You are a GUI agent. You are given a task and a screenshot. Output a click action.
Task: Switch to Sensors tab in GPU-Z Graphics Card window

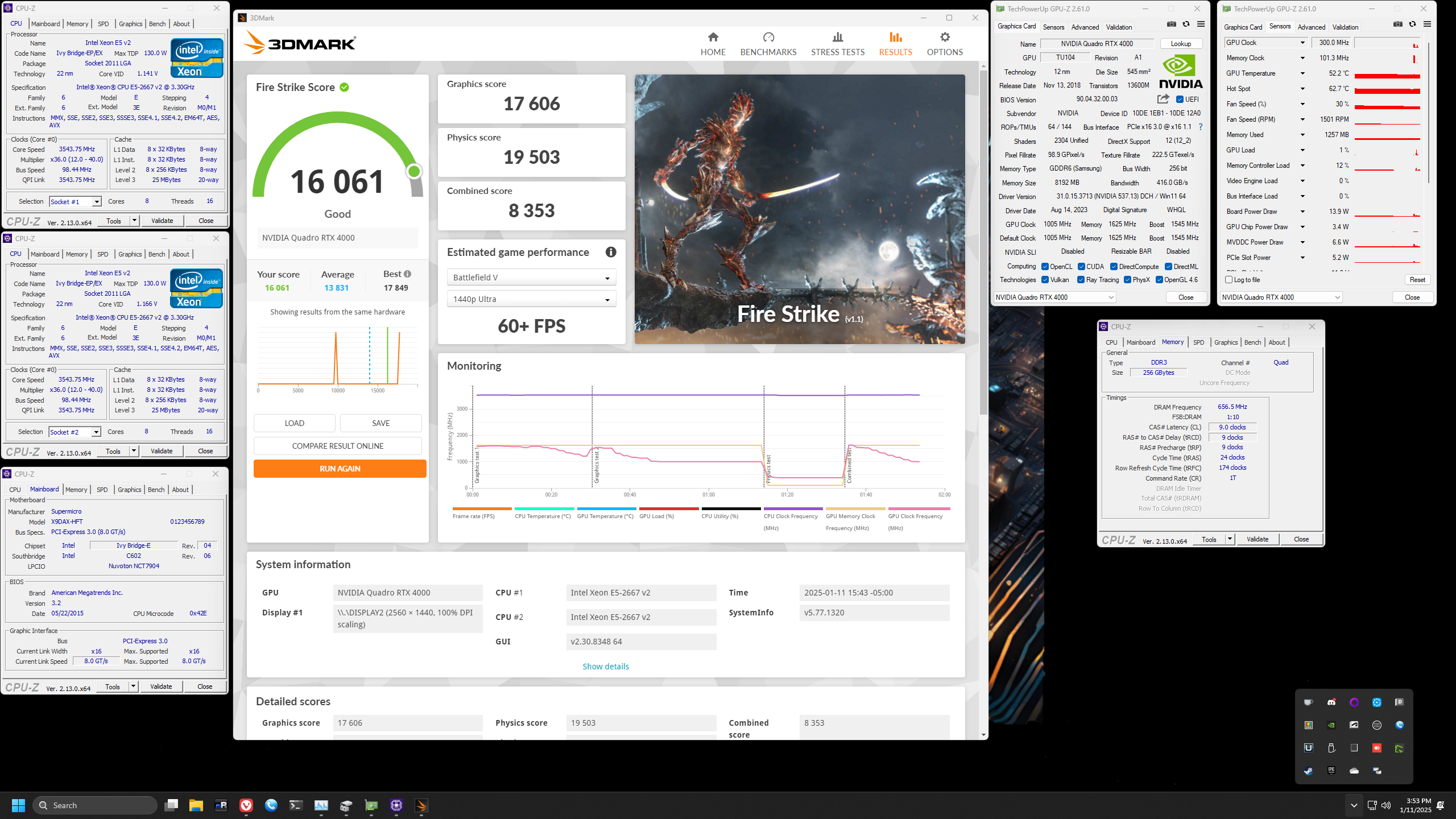tap(1053, 27)
